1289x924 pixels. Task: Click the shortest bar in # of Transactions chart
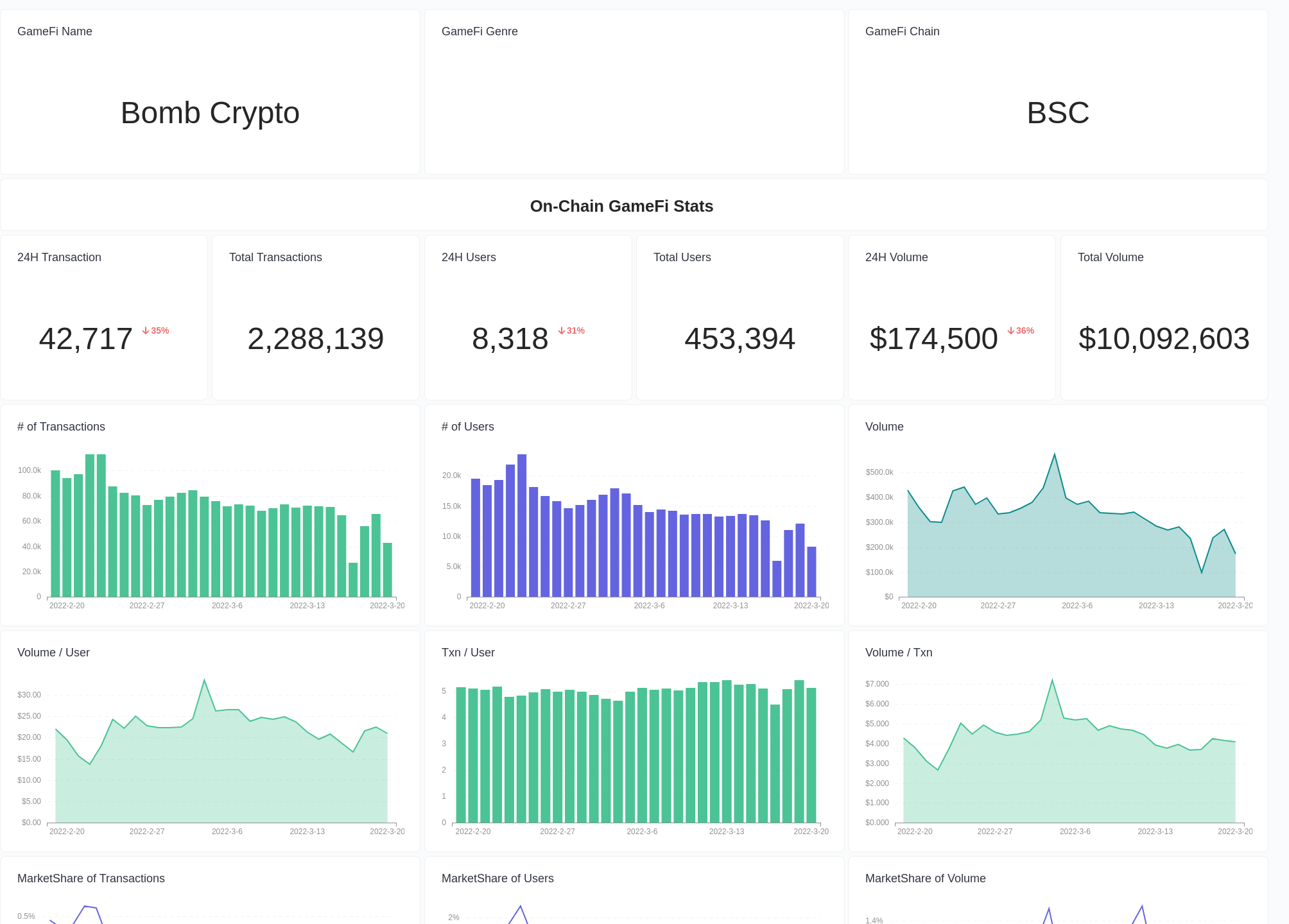pyautogui.click(x=353, y=580)
